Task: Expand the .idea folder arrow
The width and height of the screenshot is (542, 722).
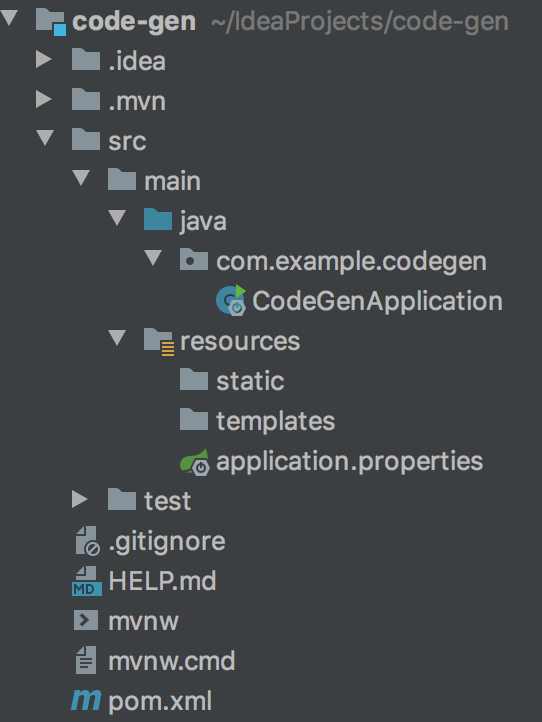Action: [x=44, y=59]
